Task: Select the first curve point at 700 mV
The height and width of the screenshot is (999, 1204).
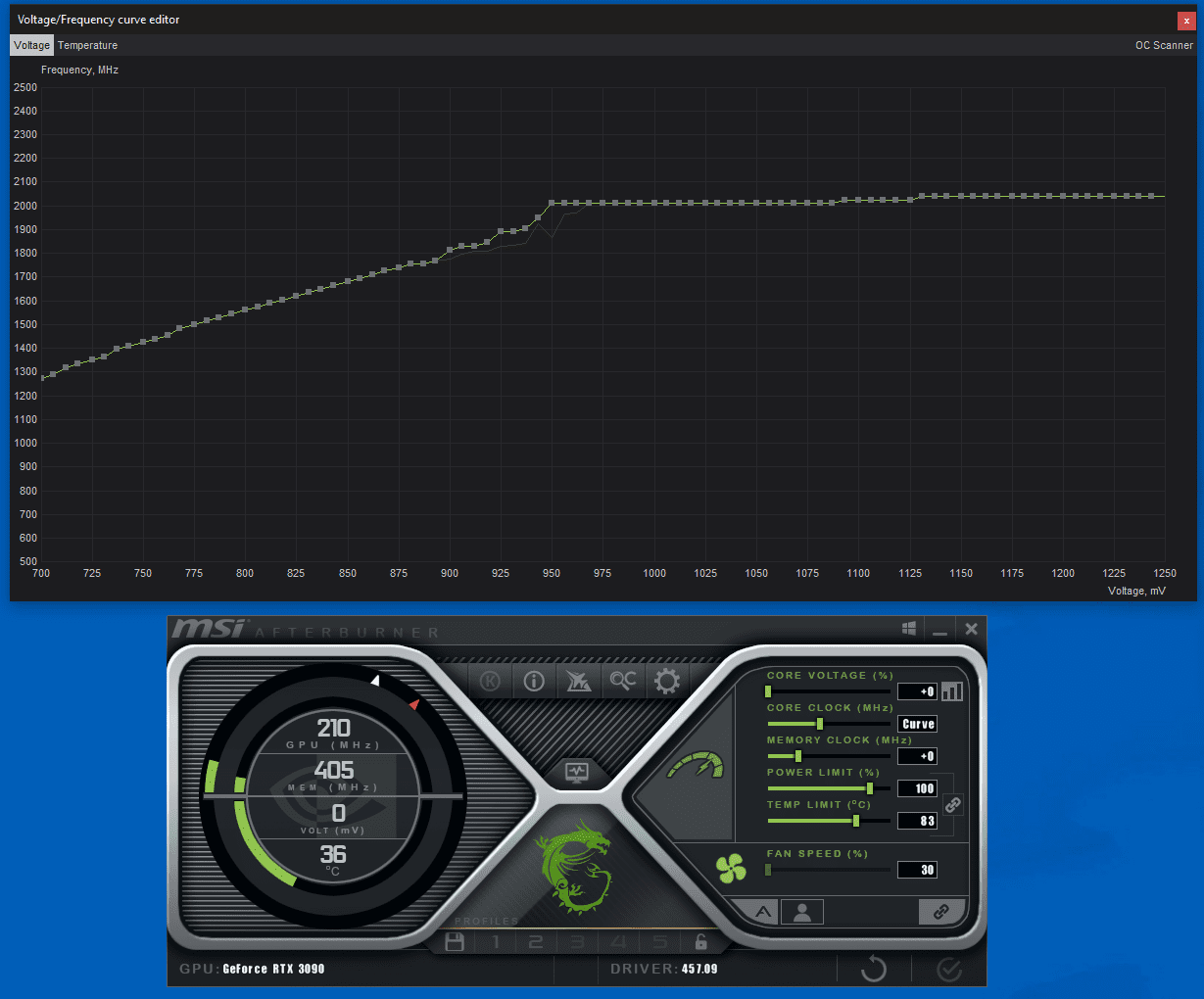Action: (x=41, y=376)
